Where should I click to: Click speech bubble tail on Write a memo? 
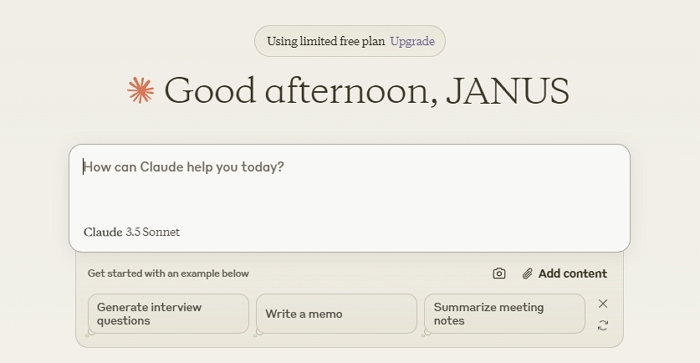[258, 333]
